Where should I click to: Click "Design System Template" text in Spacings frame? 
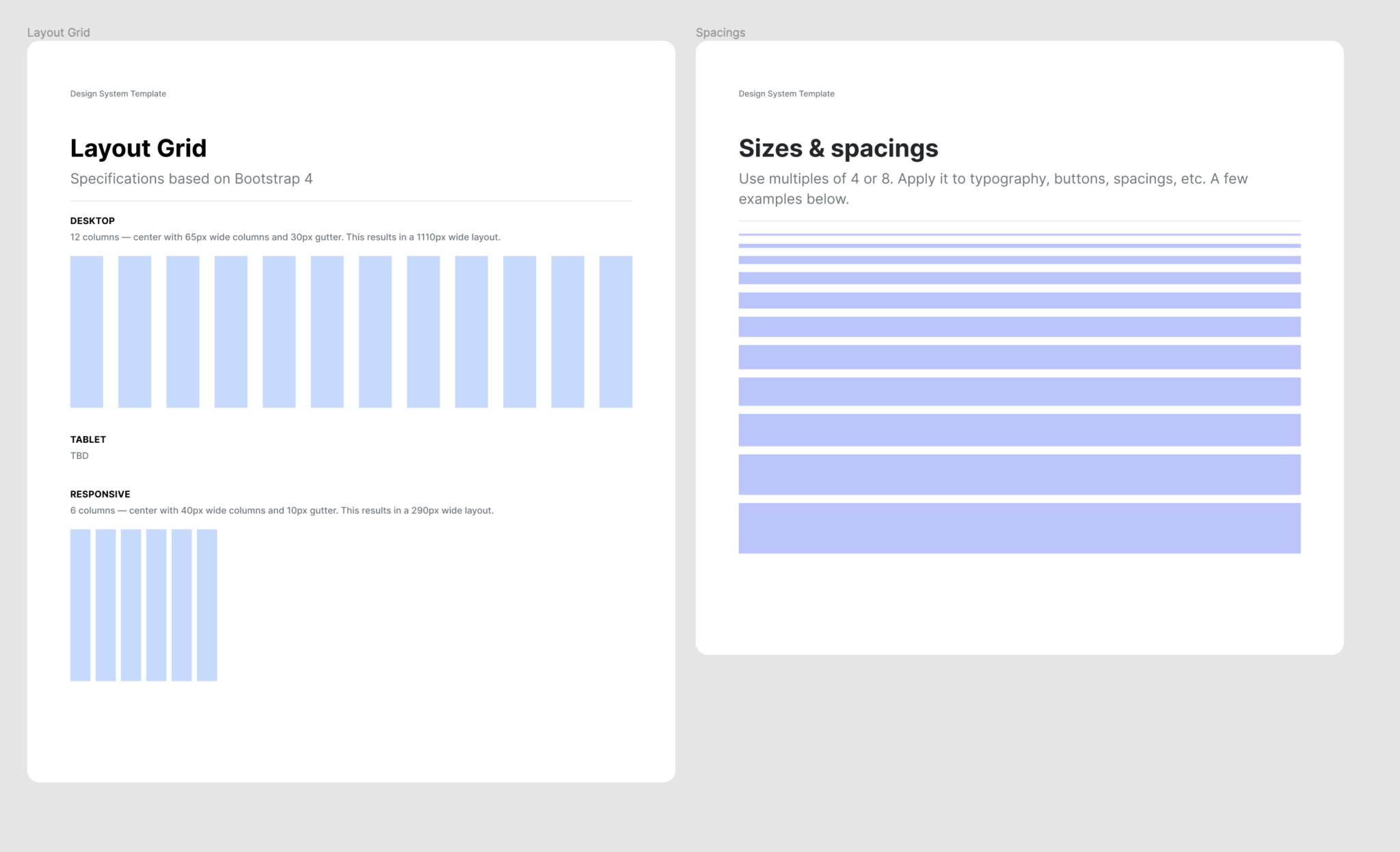786,94
